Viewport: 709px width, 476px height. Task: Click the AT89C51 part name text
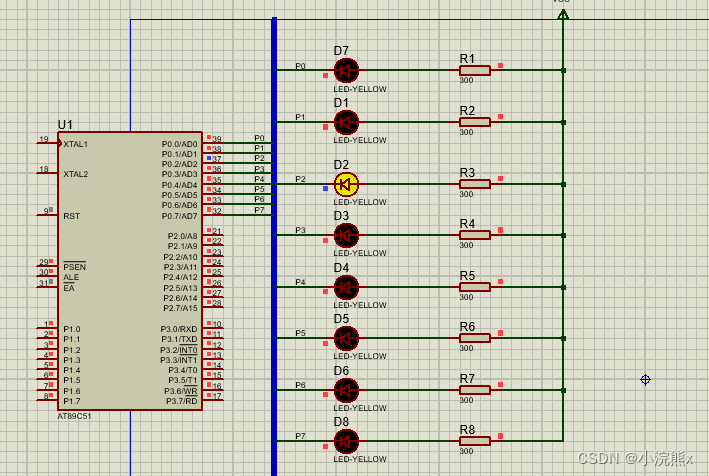pos(74,416)
